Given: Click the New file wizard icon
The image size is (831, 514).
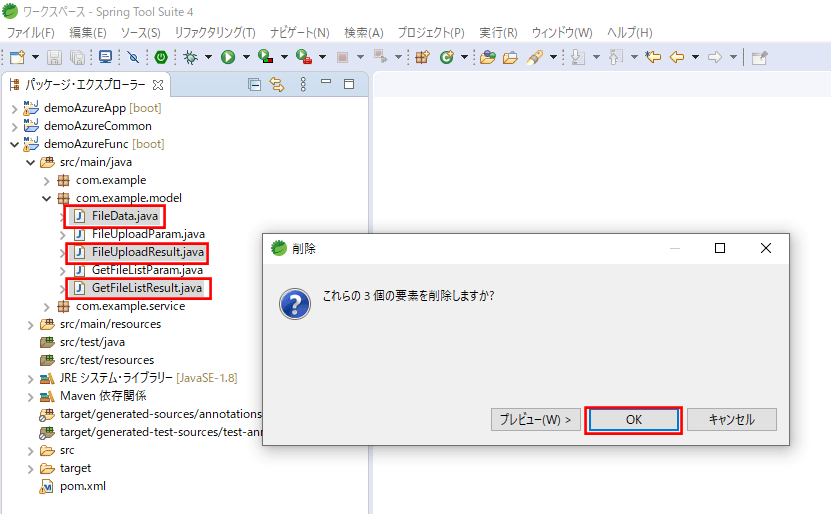Looking at the screenshot, I should (17, 57).
